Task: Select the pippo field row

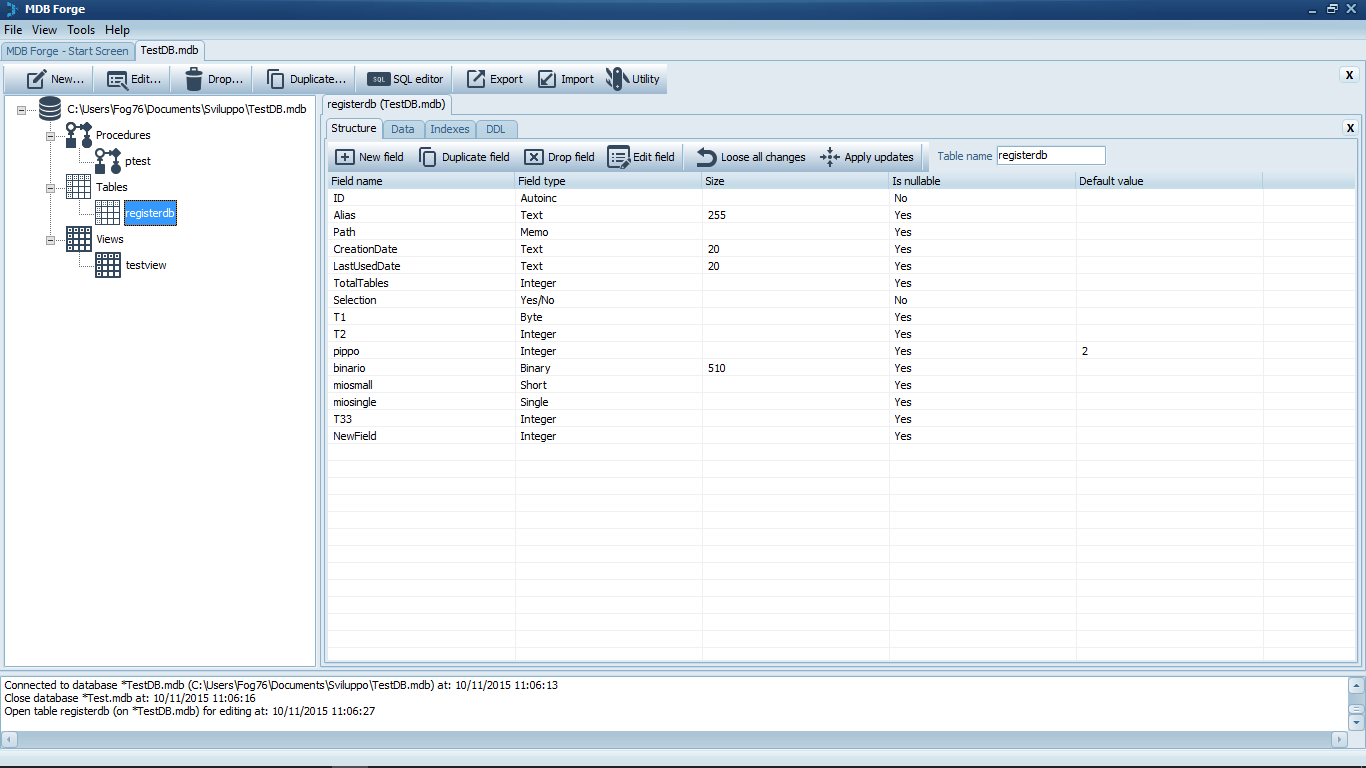Action: click(x=841, y=351)
